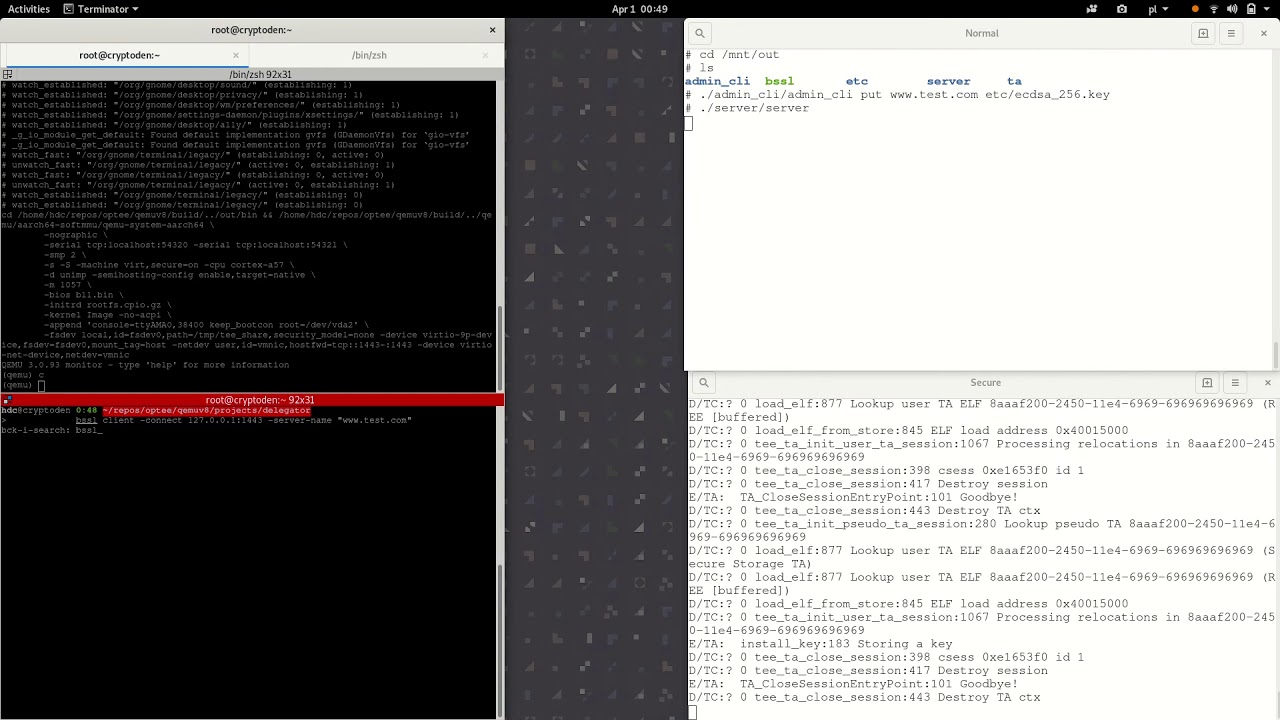Click 'bssl' in the ls output
This screenshot has height=720, width=1280.
(x=779, y=81)
